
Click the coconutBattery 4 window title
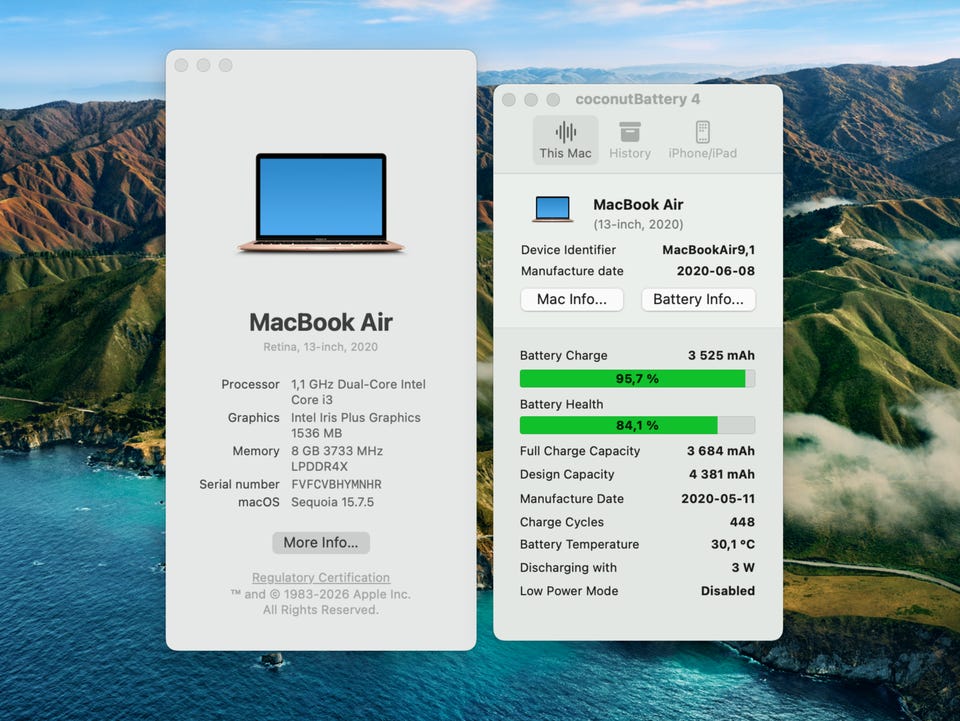[x=637, y=99]
